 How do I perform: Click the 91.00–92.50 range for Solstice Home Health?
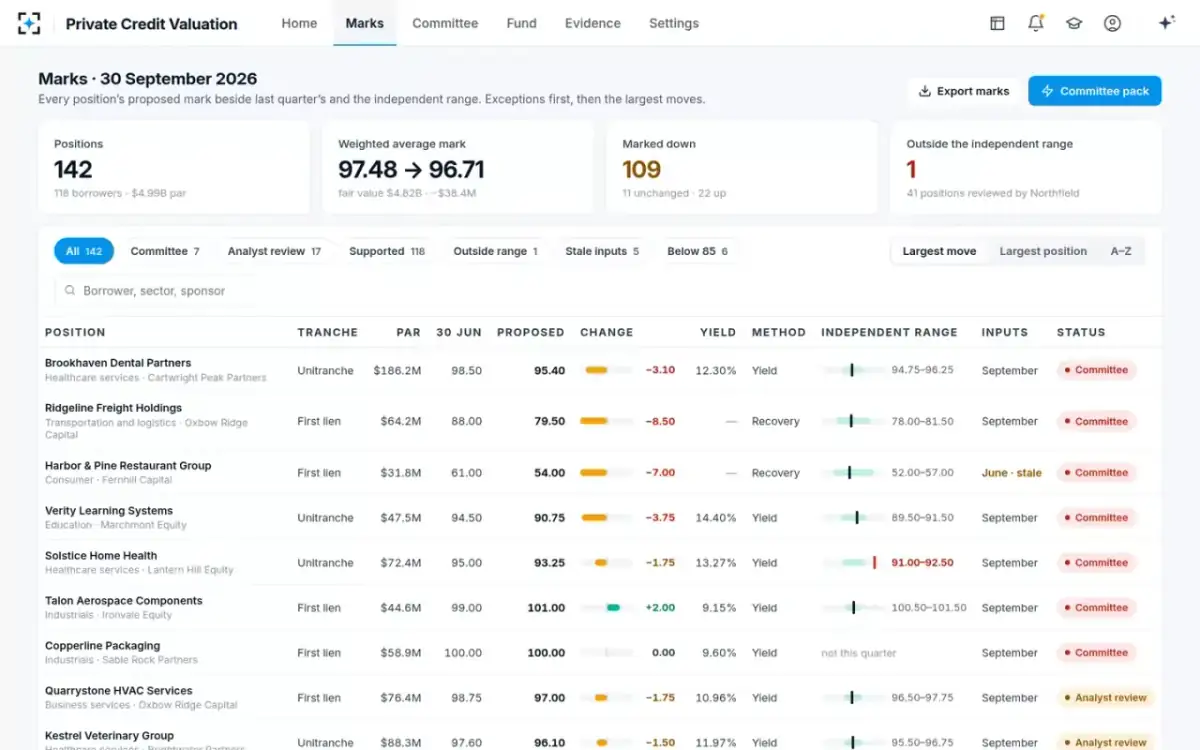pos(923,563)
